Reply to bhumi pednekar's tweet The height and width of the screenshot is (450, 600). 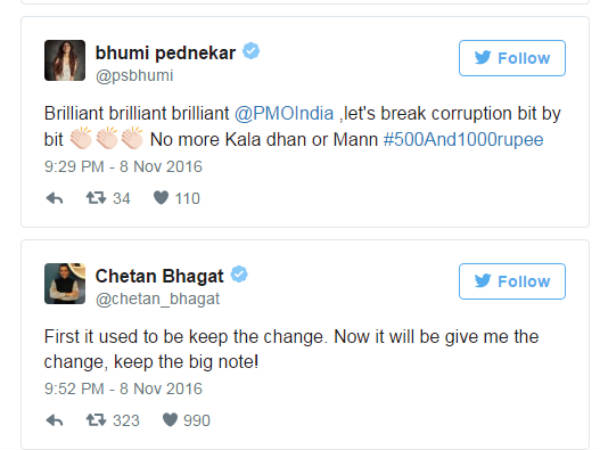[54, 198]
